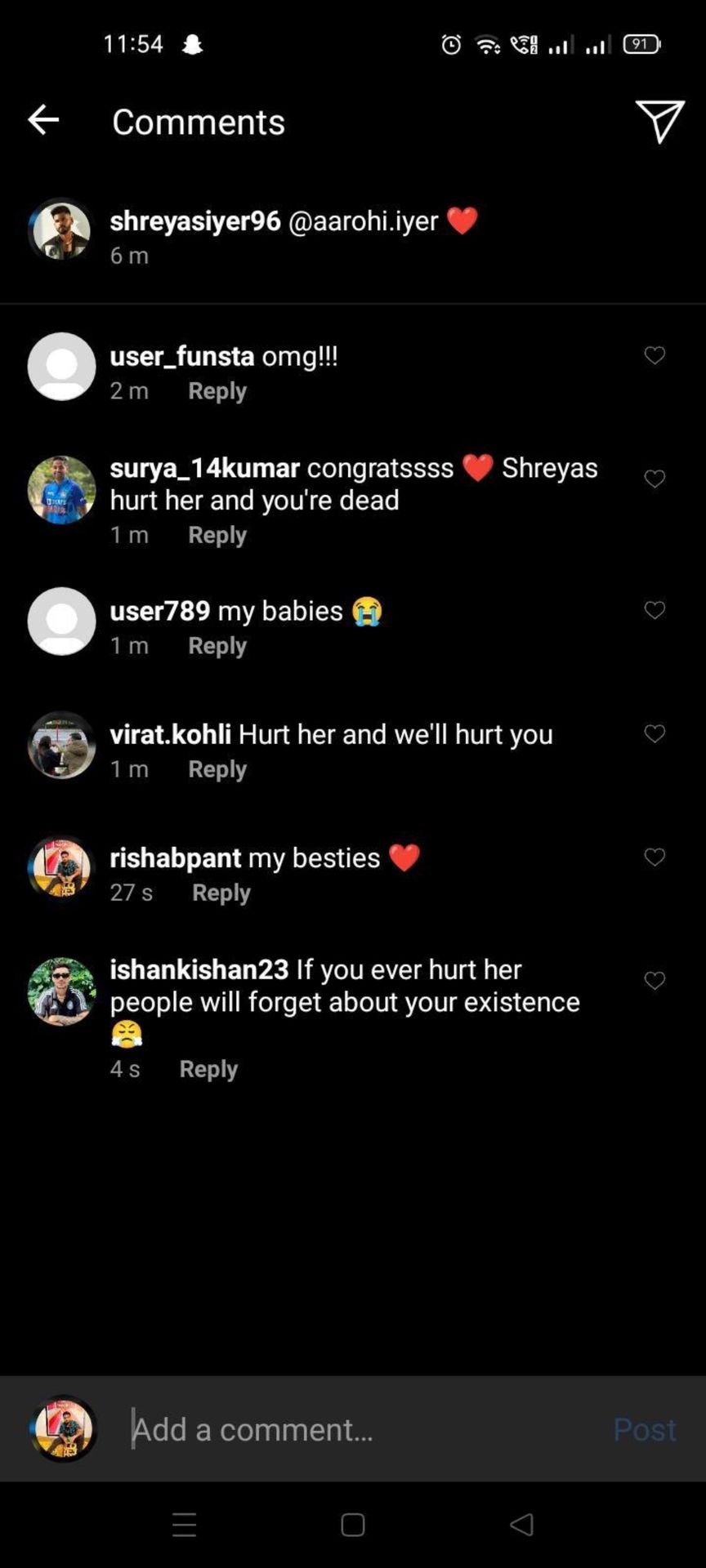The width and height of the screenshot is (706, 1568).
Task: Like virat.kohli's comment
Action: (655, 733)
